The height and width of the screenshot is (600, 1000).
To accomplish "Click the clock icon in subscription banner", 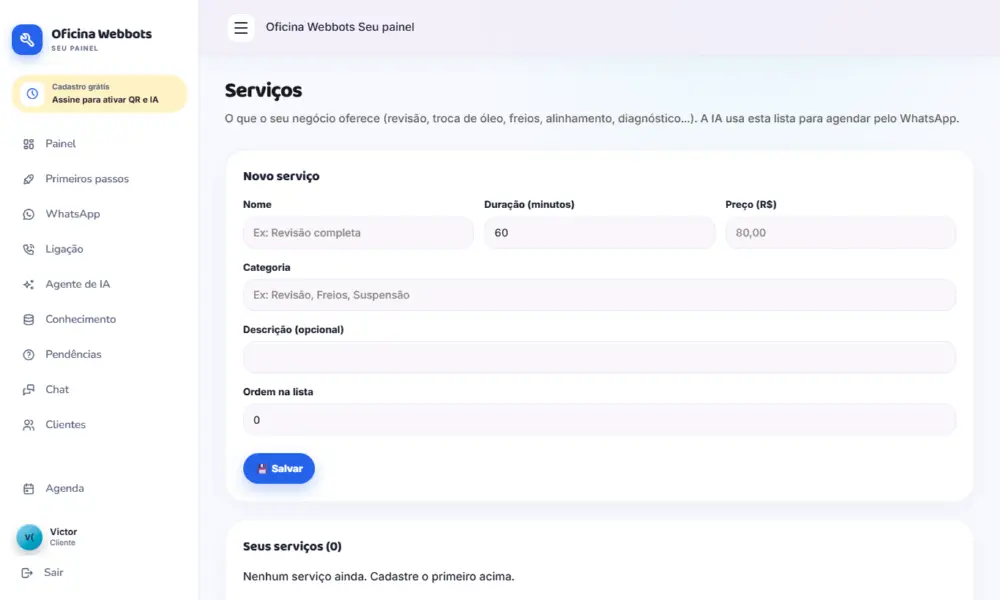I will point(32,94).
